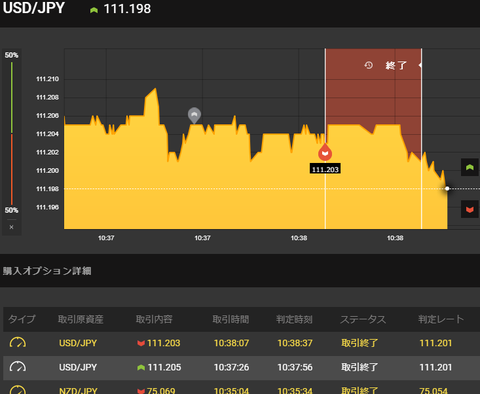The image size is (480, 394).
Task: Click the 111.210 y-axis label
Action: (47, 79)
